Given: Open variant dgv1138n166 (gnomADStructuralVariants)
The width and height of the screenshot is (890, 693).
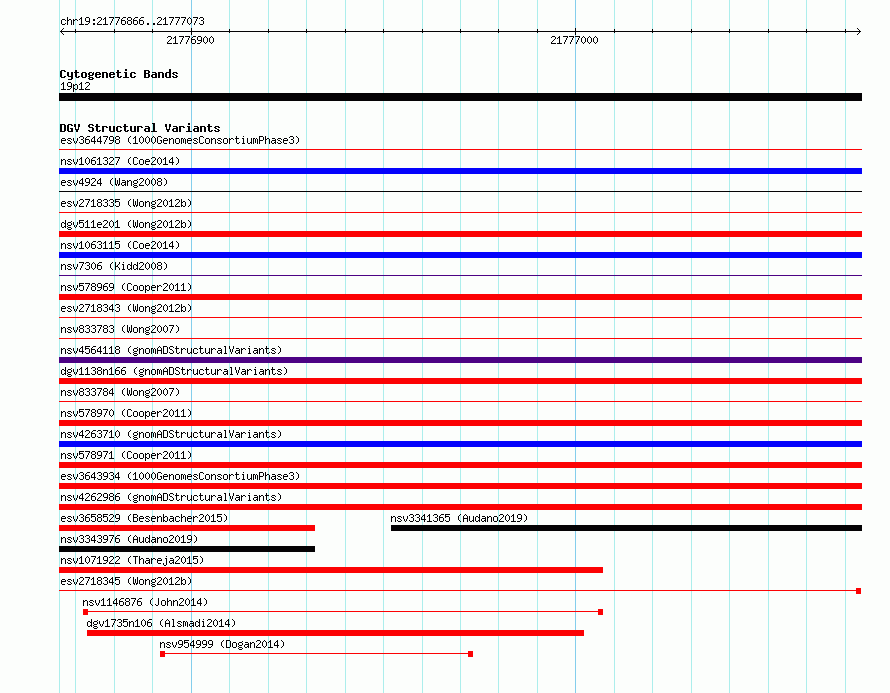Looking at the screenshot, I should click(x=174, y=371).
